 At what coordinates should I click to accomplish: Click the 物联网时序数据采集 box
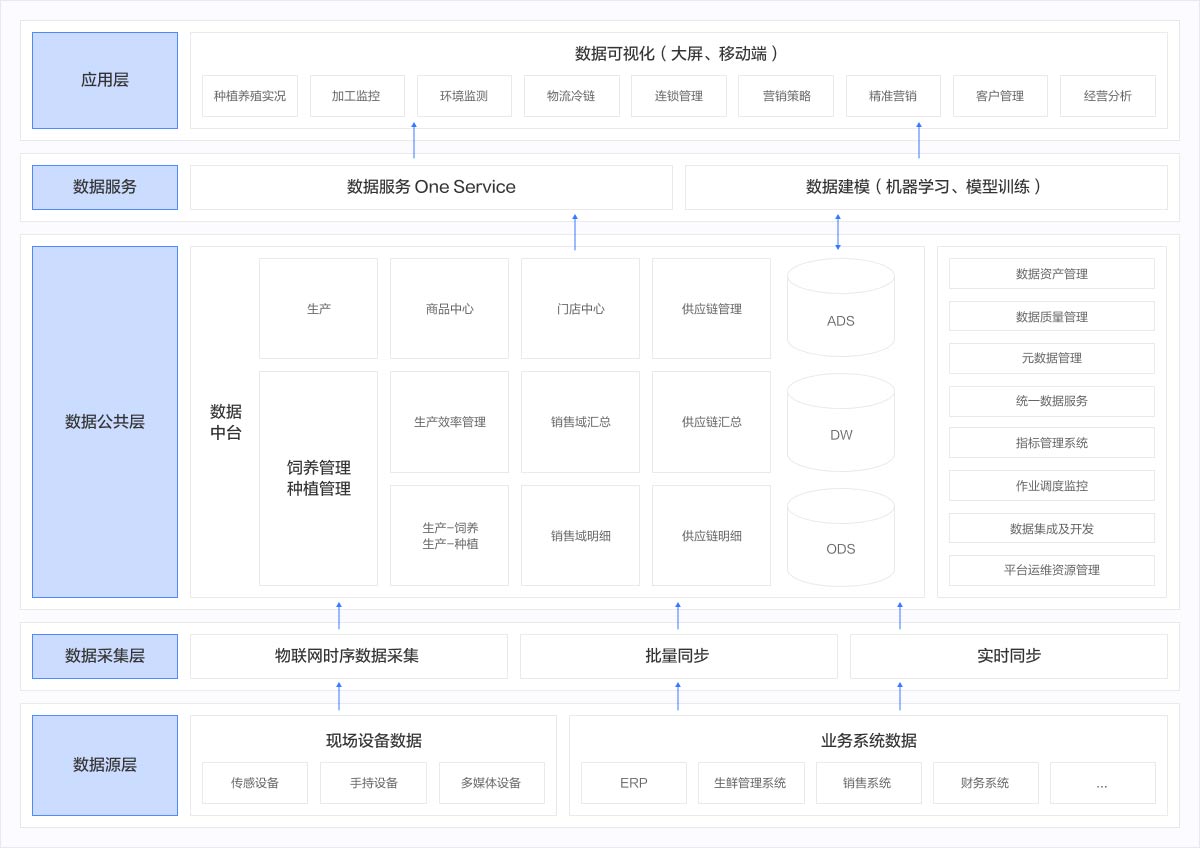coord(348,656)
